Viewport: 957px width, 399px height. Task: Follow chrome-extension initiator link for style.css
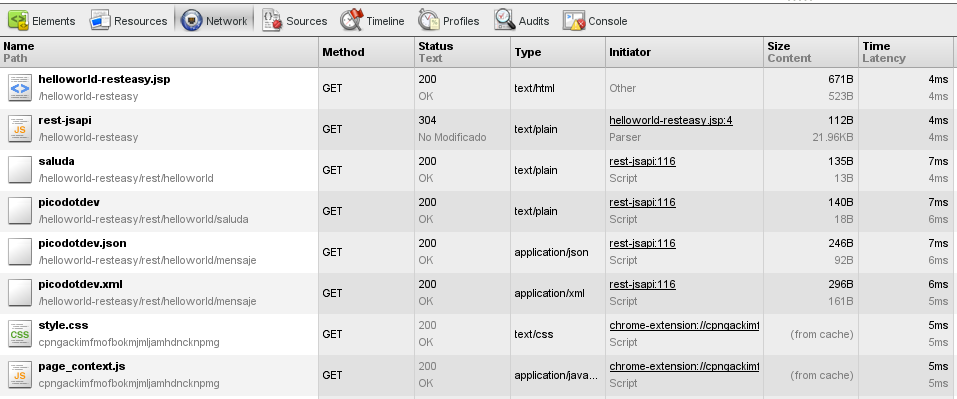684,325
